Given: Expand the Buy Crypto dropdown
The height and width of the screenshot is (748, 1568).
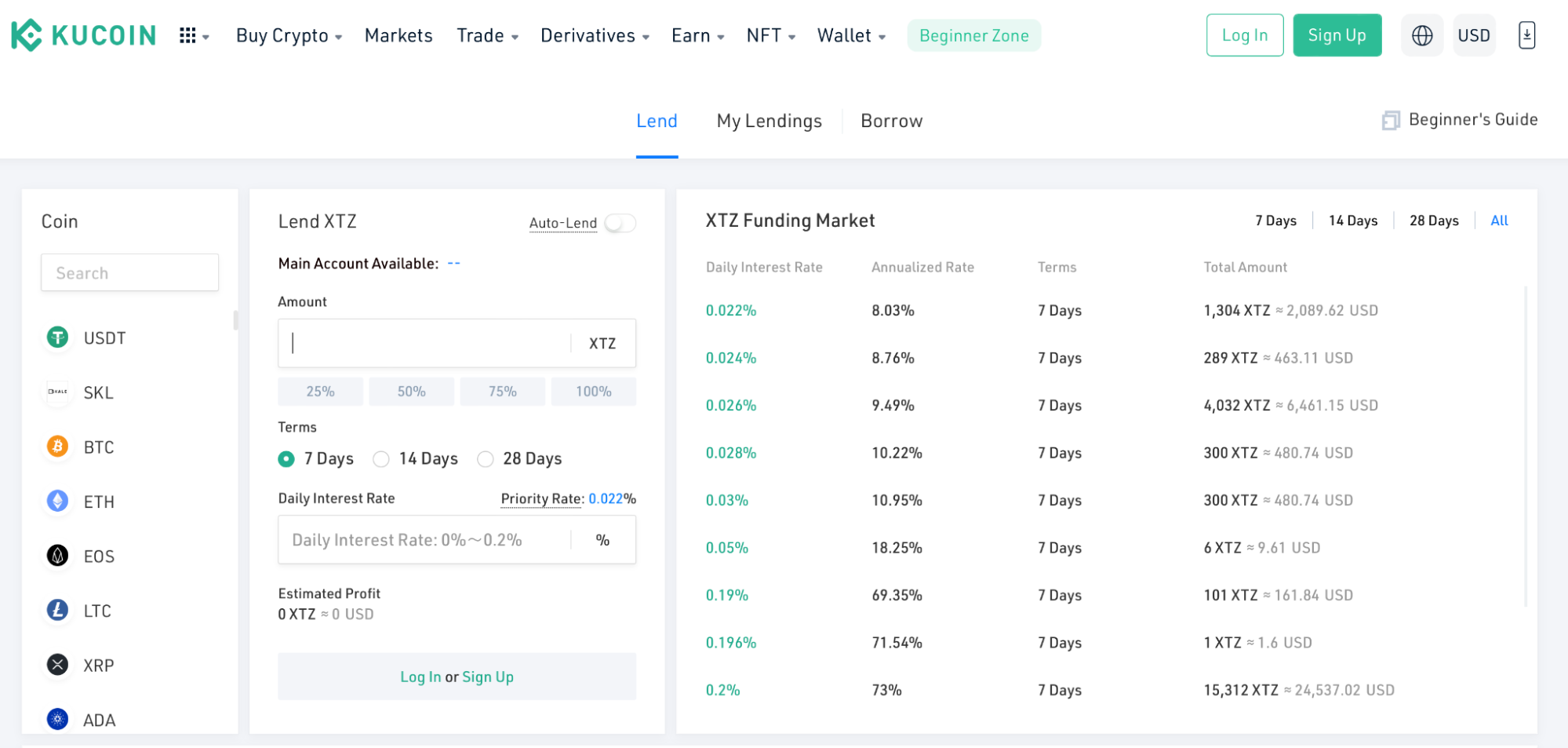Looking at the screenshot, I should (289, 35).
